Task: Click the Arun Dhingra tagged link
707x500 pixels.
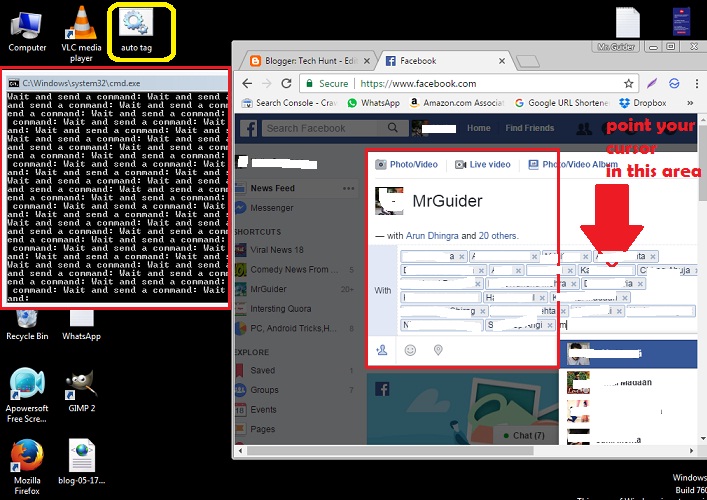Action: [x=432, y=236]
